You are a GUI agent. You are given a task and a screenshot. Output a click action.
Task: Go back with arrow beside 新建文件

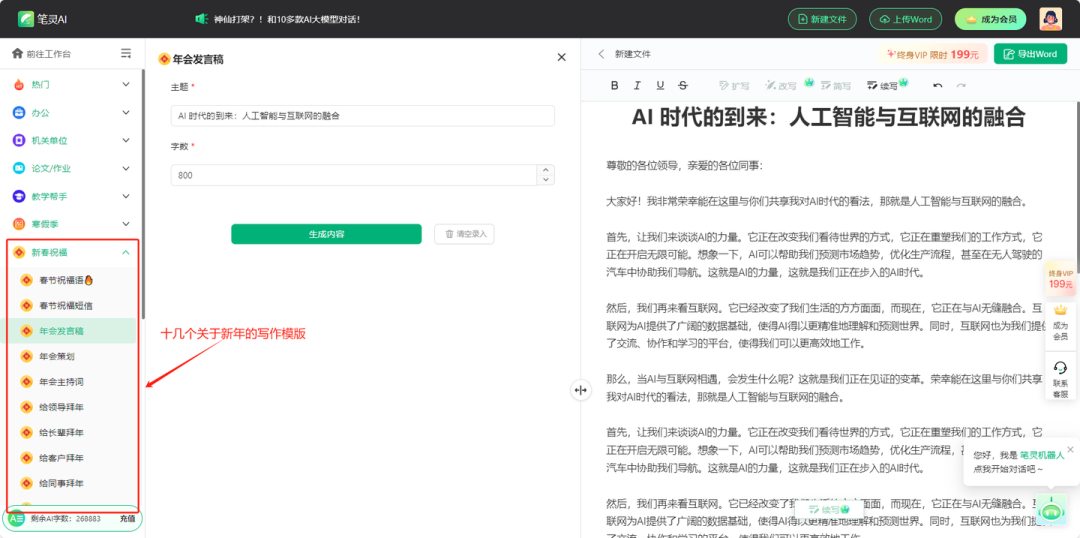[x=601, y=54]
